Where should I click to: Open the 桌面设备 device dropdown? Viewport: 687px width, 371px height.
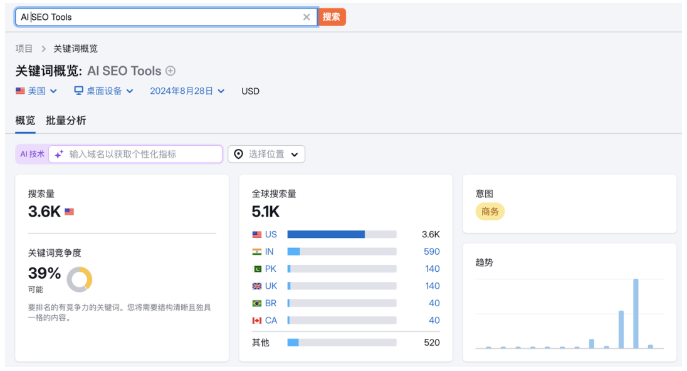point(103,91)
